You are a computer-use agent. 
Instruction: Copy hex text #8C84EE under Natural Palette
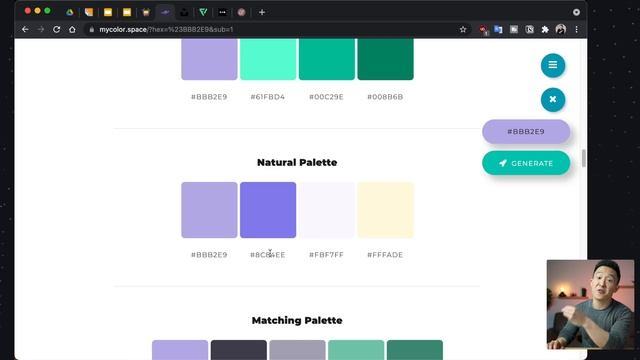[x=268, y=255]
